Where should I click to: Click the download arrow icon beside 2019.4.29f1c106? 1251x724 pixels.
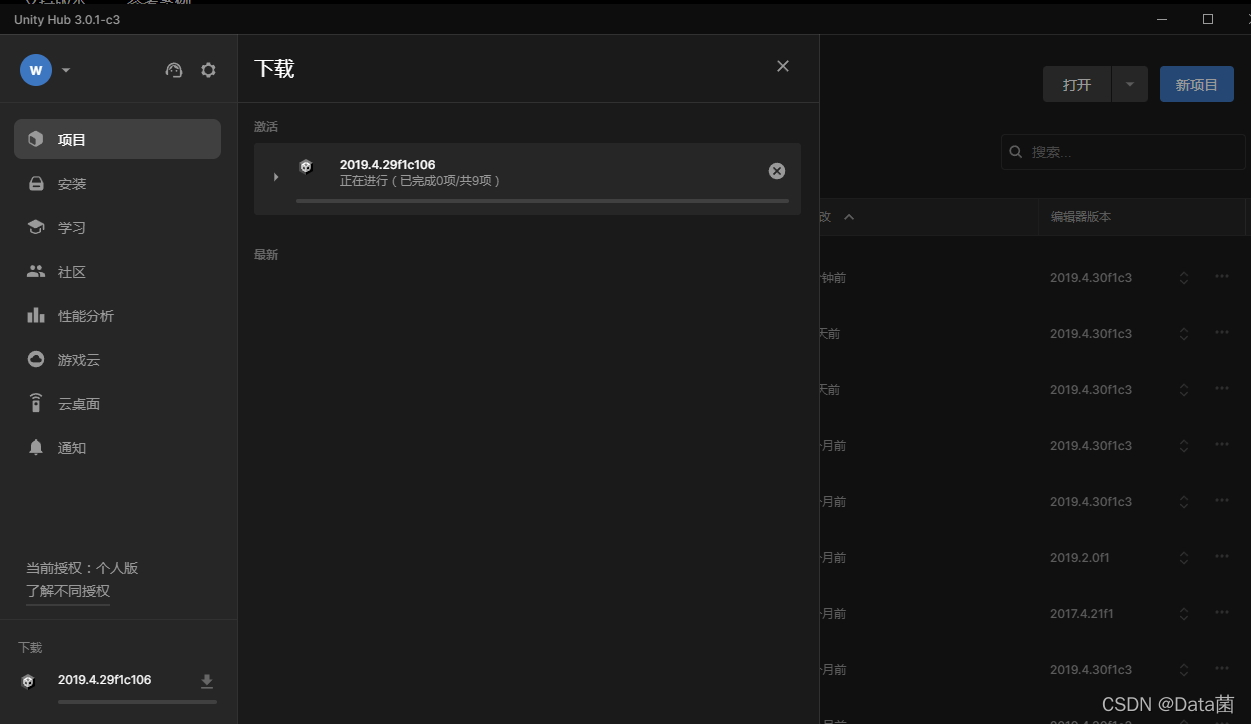pos(207,681)
